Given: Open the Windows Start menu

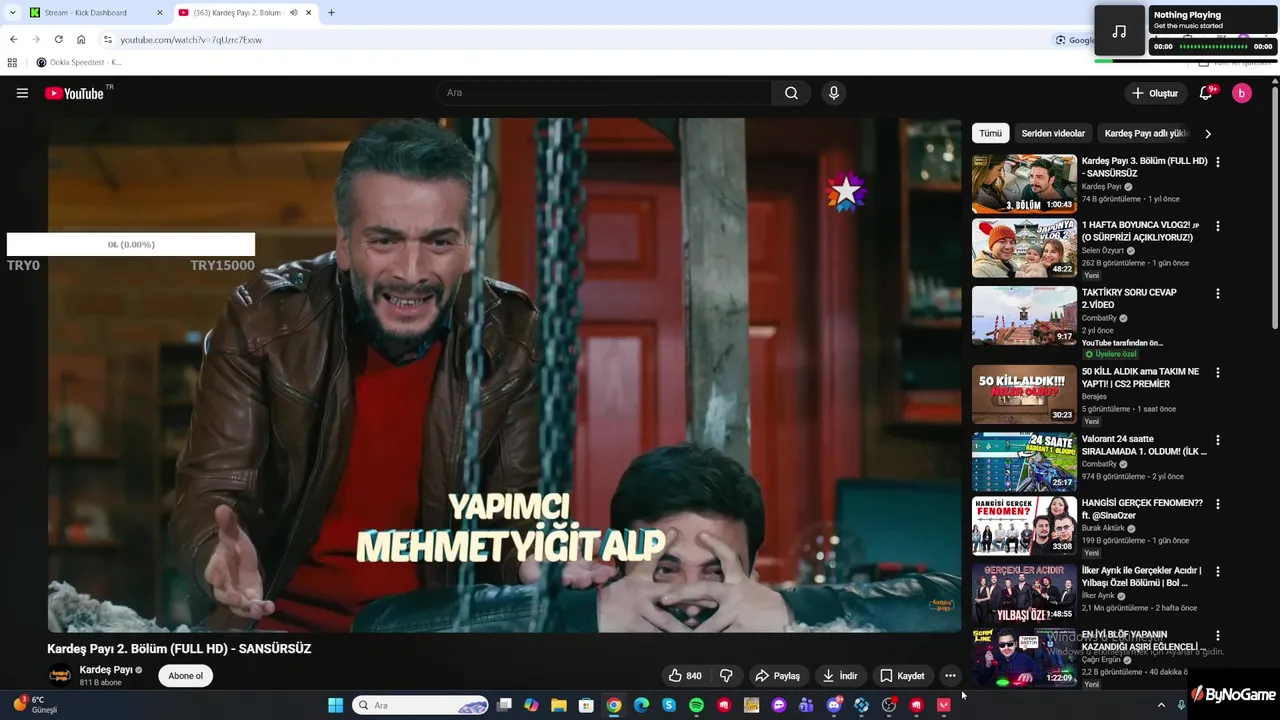Looking at the screenshot, I should 335,705.
